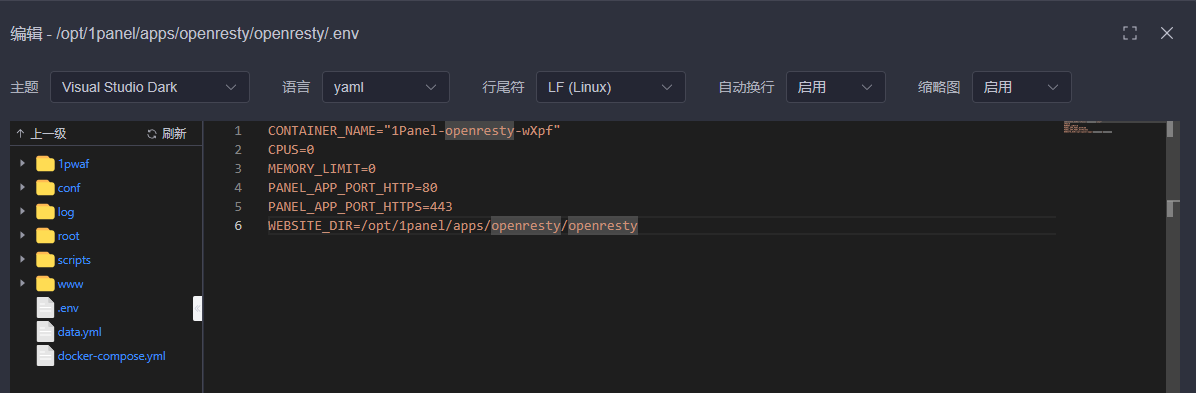Expand the www folder arrow
The width and height of the screenshot is (1196, 393).
click(x=22, y=284)
